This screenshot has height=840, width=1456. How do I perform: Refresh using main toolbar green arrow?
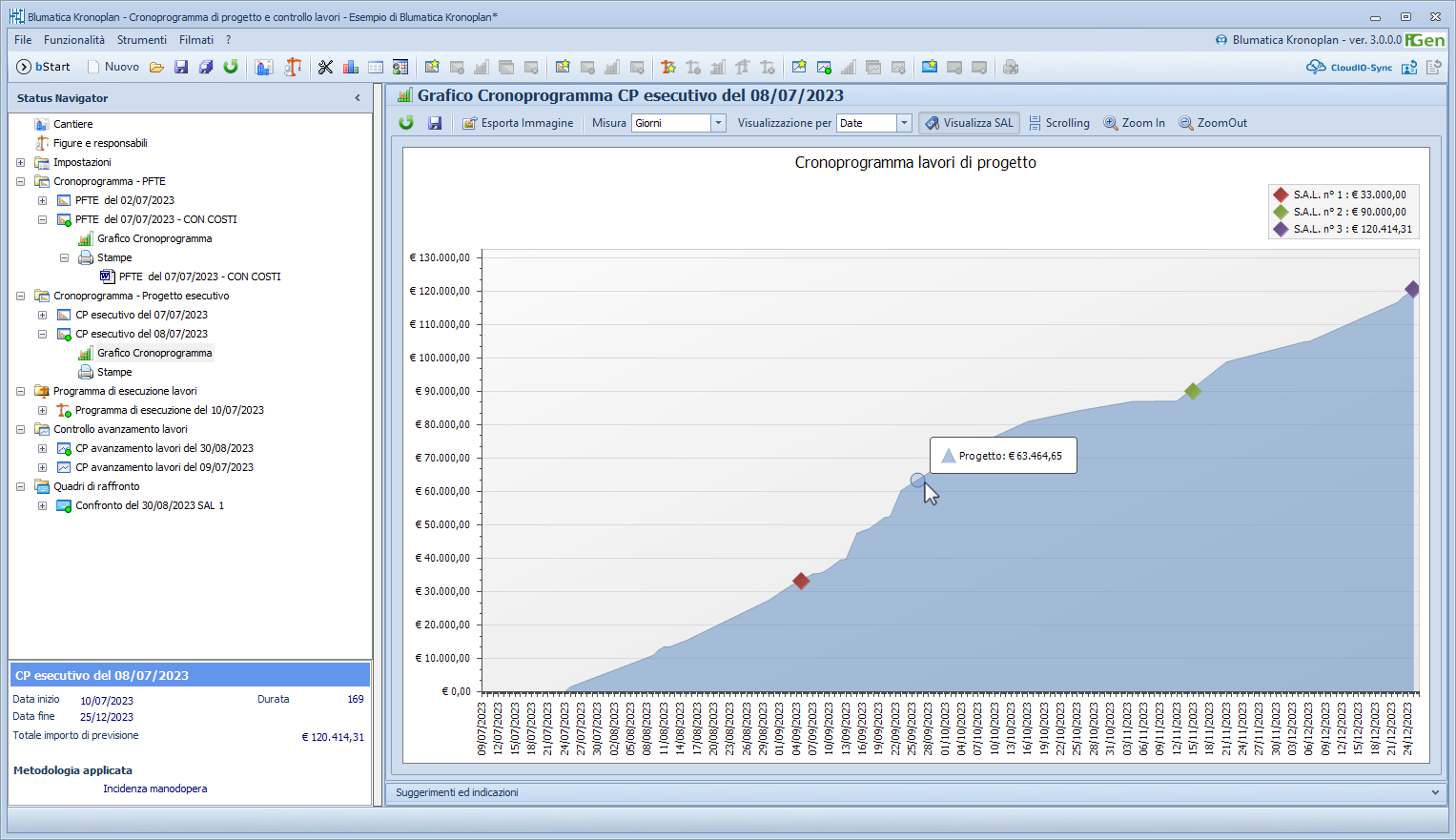pyautogui.click(x=231, y=67)
